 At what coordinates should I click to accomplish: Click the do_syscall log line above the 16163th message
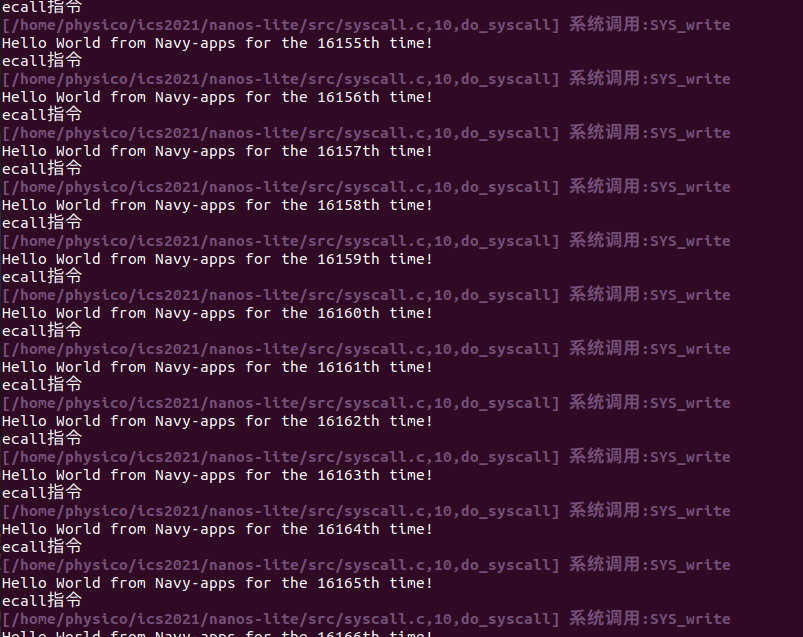click(366, 457)
